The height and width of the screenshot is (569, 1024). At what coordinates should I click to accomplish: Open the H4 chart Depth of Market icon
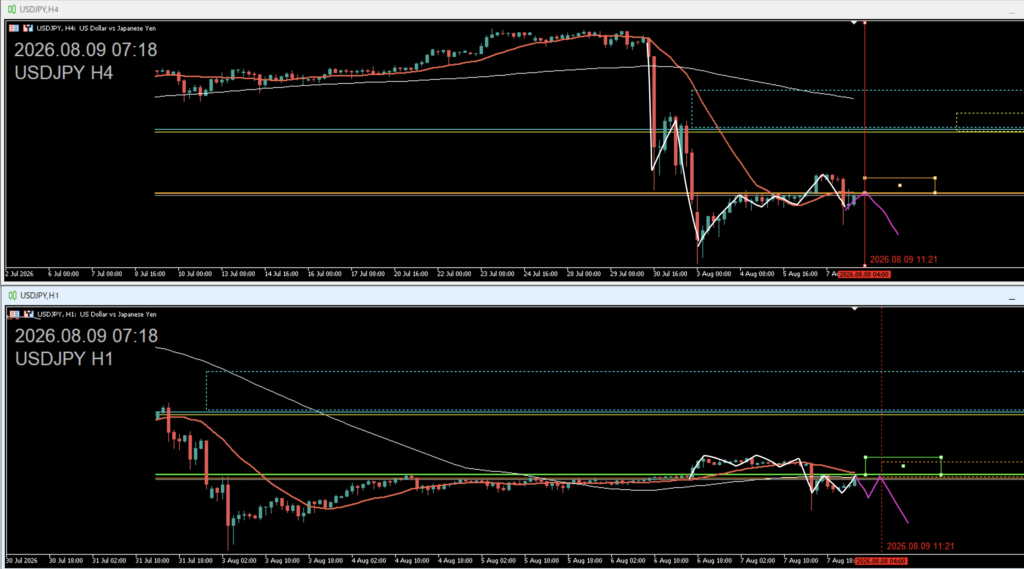pos(28,28)
